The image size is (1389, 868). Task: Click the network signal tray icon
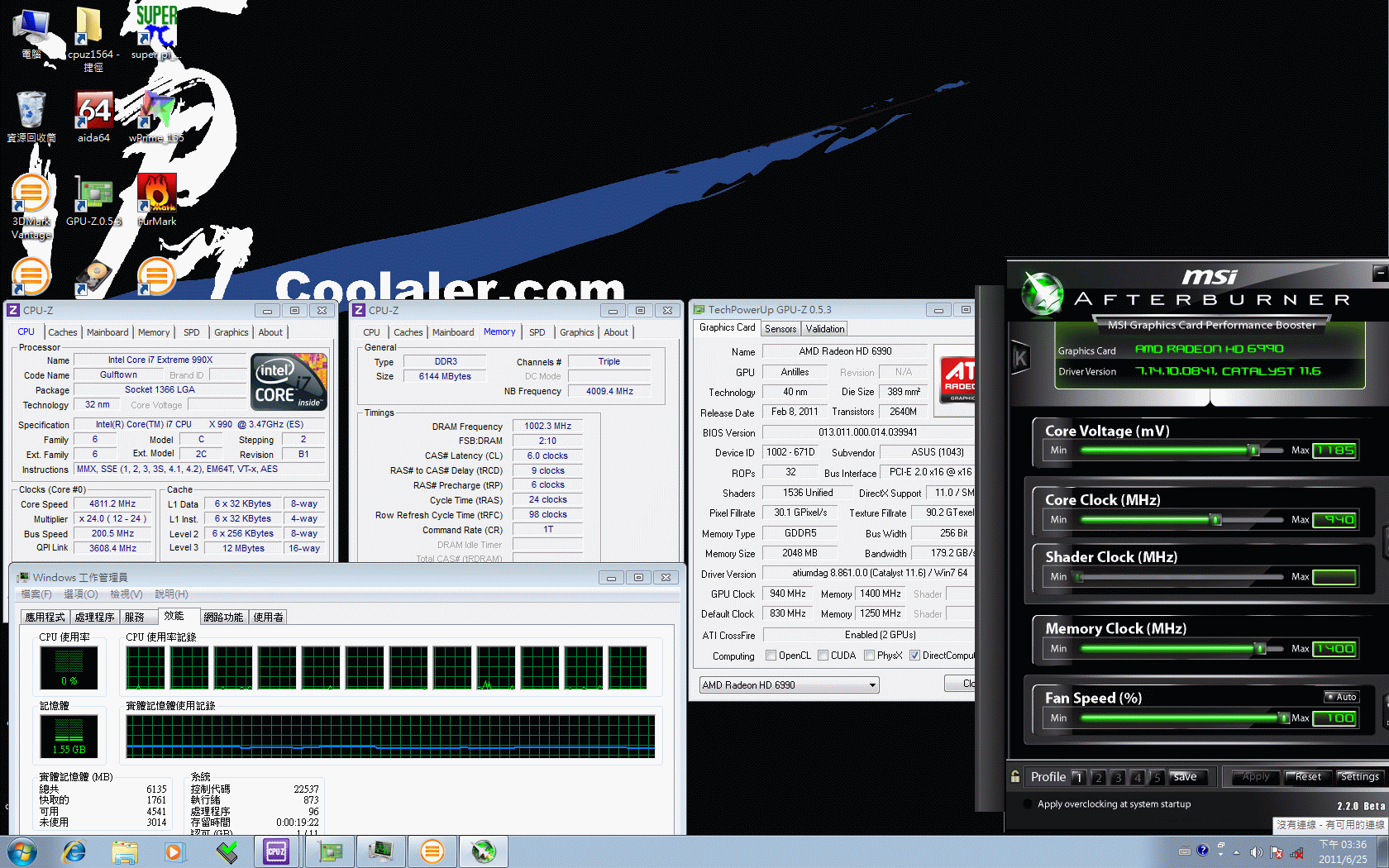1296,852
